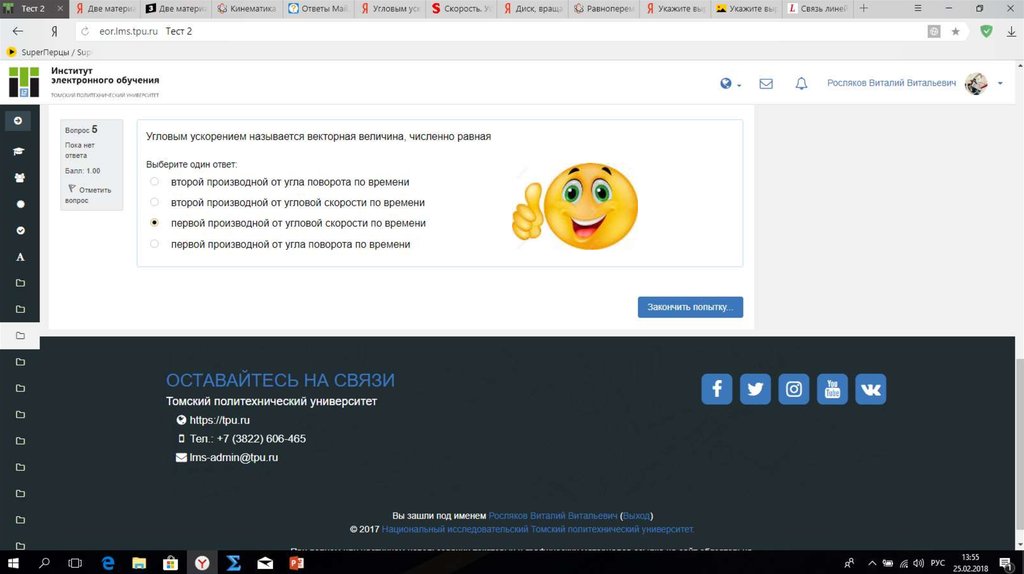
Task: Open Yandex browser from taskbar
Action: point(202,563)
